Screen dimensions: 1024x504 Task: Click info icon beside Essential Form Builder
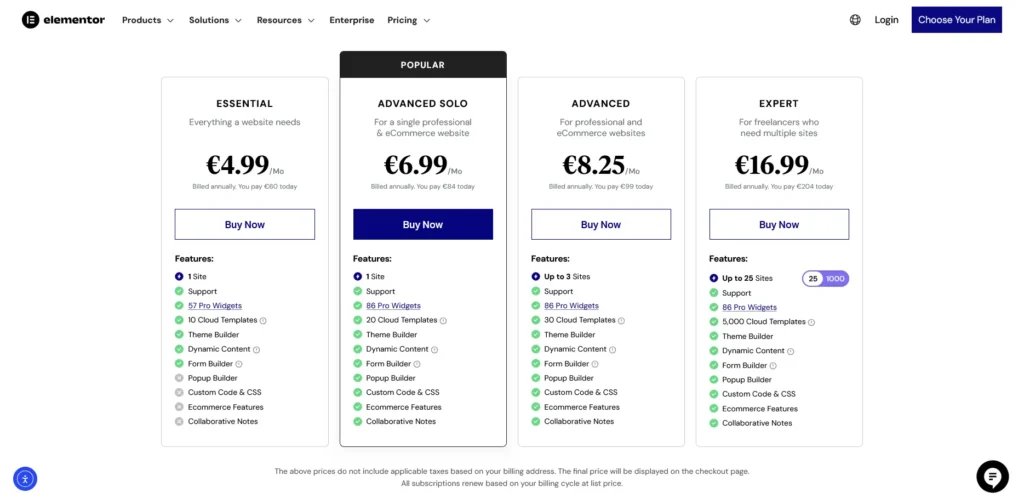pyautogui.click(x=239, y=364)
